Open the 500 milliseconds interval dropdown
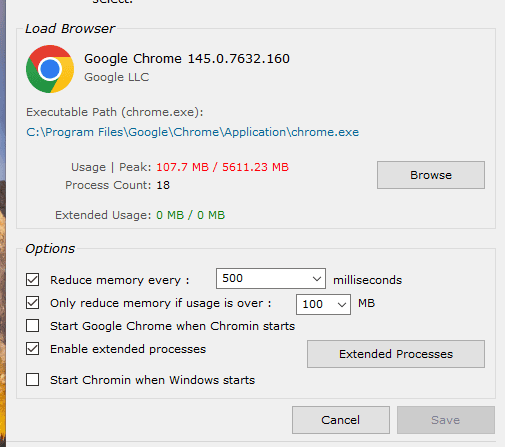Screen dimensions: 505x447 tap(271, 278)
